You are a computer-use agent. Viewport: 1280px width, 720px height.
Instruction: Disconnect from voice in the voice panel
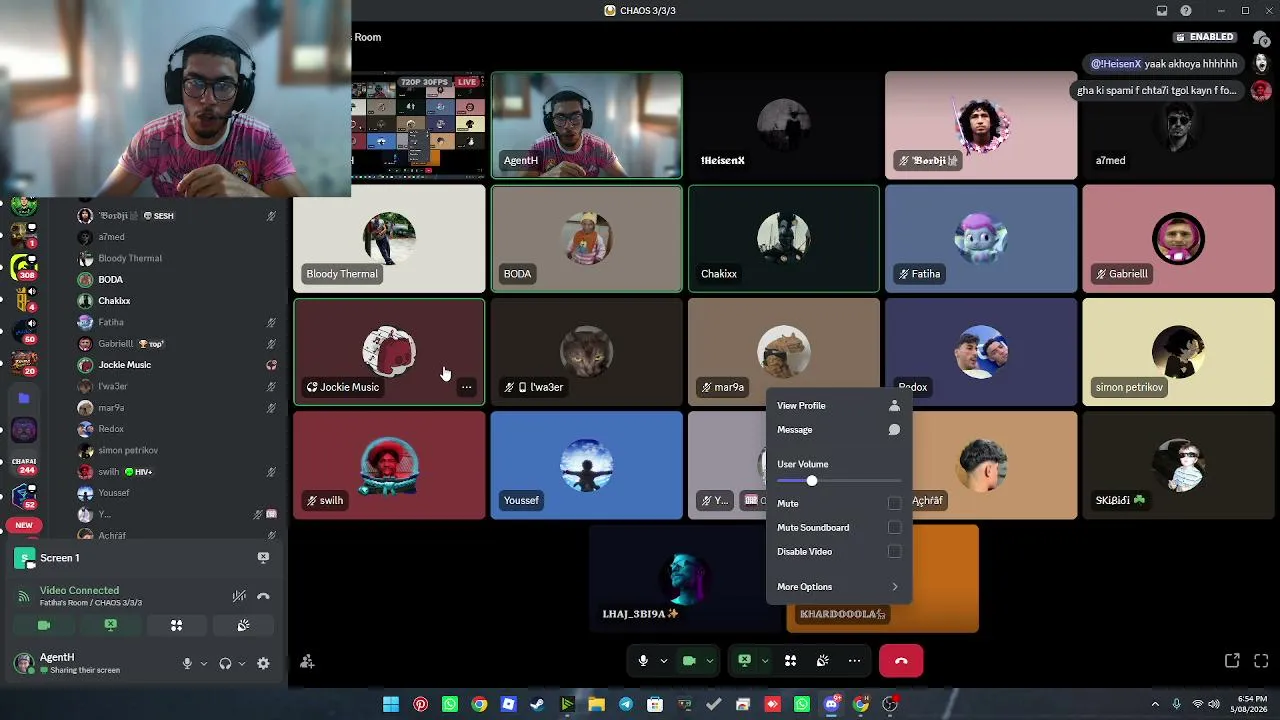pyautogui.click(x=263, y=596)
